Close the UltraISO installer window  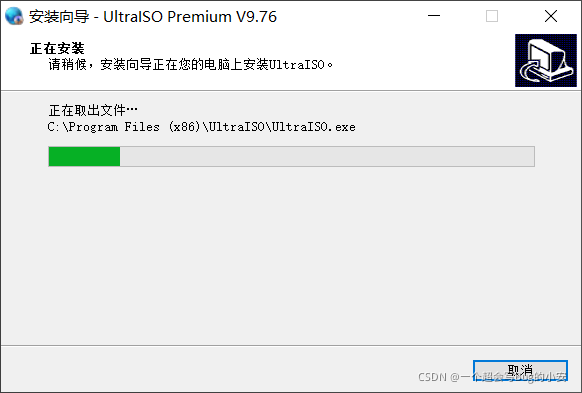pyautogui.click(x=551, y=16)
